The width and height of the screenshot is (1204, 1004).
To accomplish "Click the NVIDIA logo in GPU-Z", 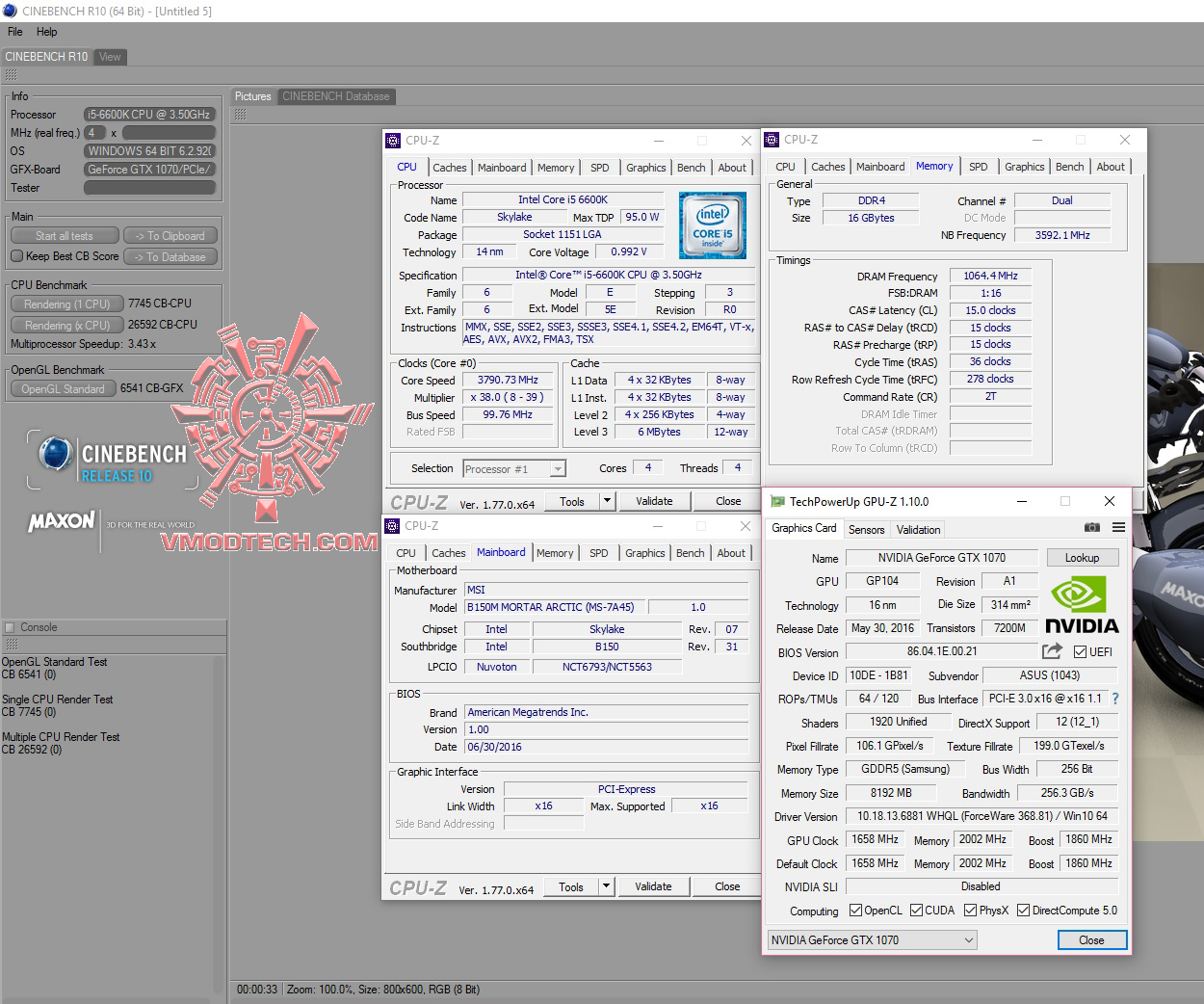I will coord(1082,606).
